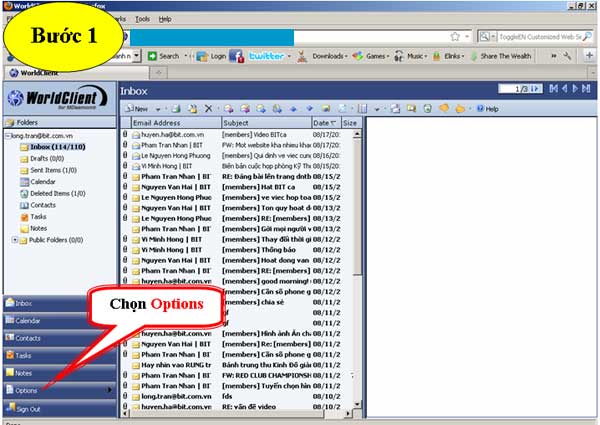
Task: Click the Login toolbar button
Action: tap(212, 56)
